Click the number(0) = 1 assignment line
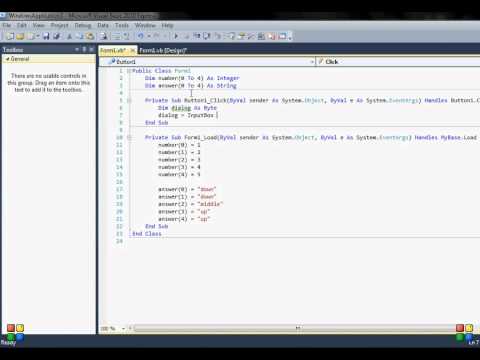Viewport: 480px width, 360px height. pos(179,145)
